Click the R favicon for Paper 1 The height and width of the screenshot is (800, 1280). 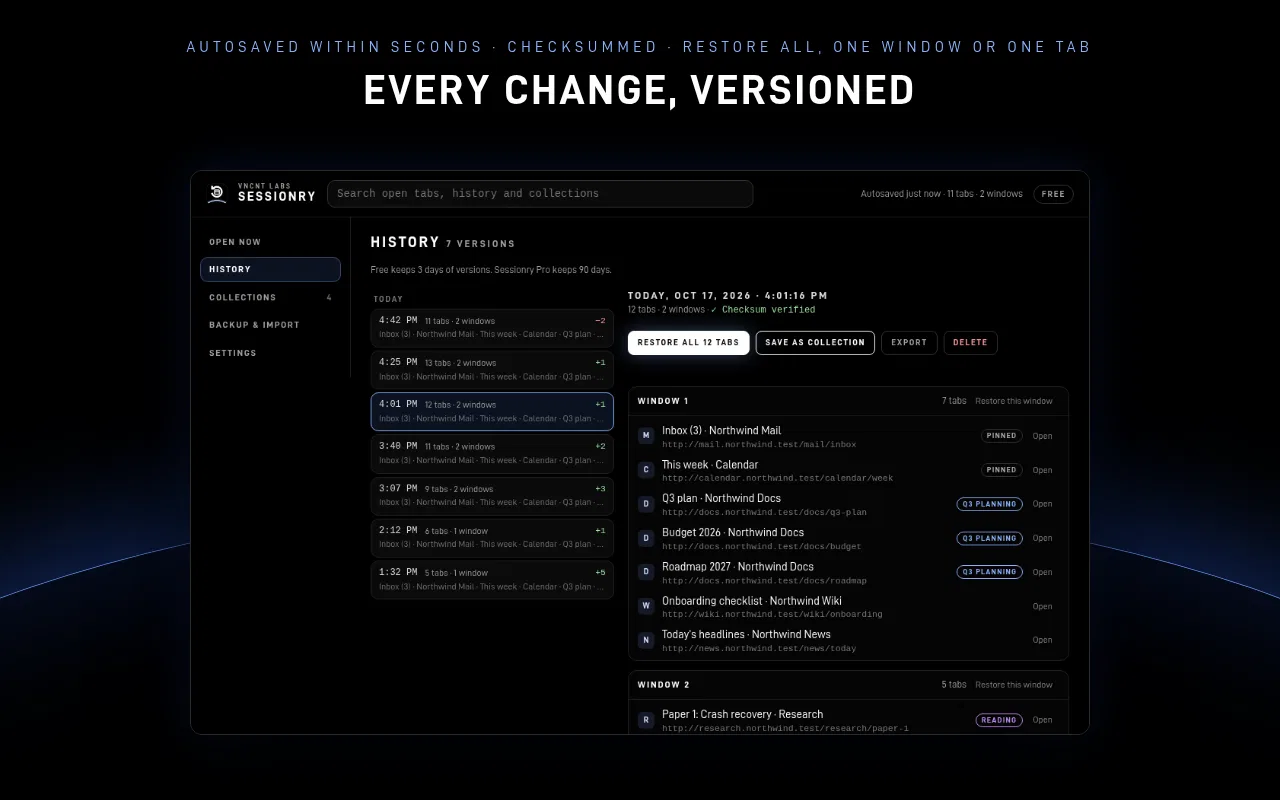point(646,720)
